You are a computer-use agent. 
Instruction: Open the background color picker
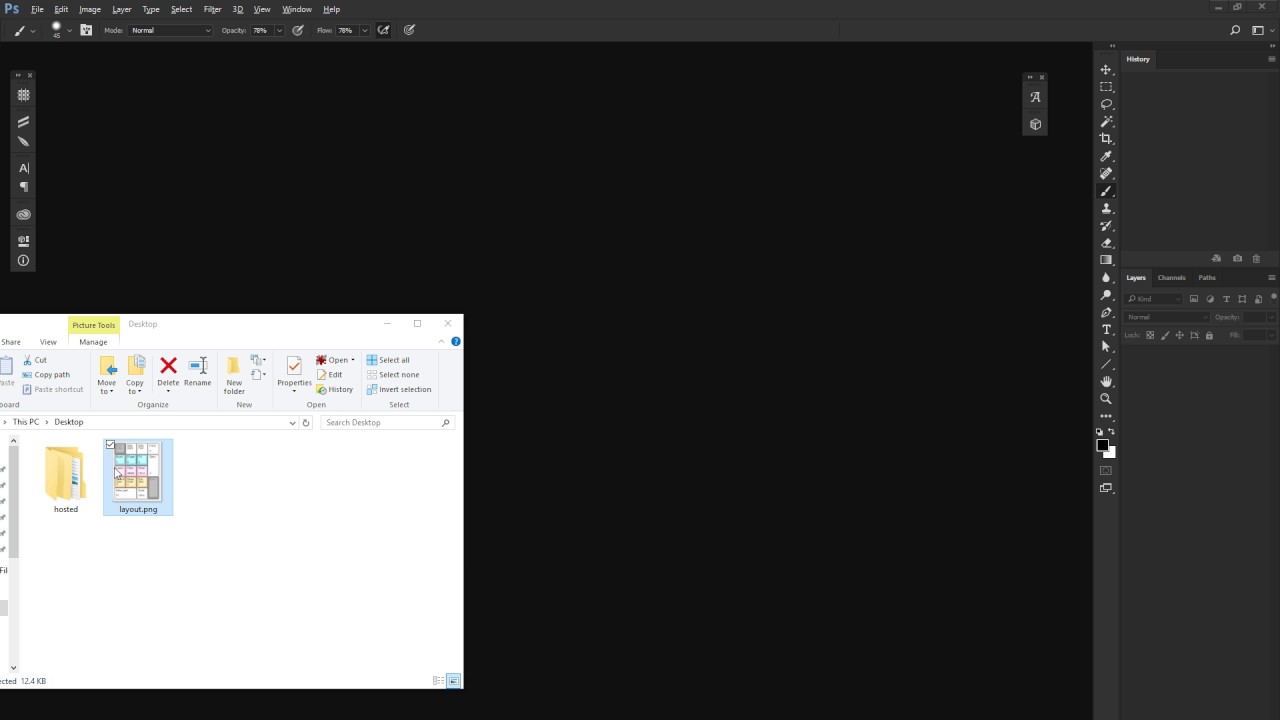pyautogui.click(x=1111, y=454)
